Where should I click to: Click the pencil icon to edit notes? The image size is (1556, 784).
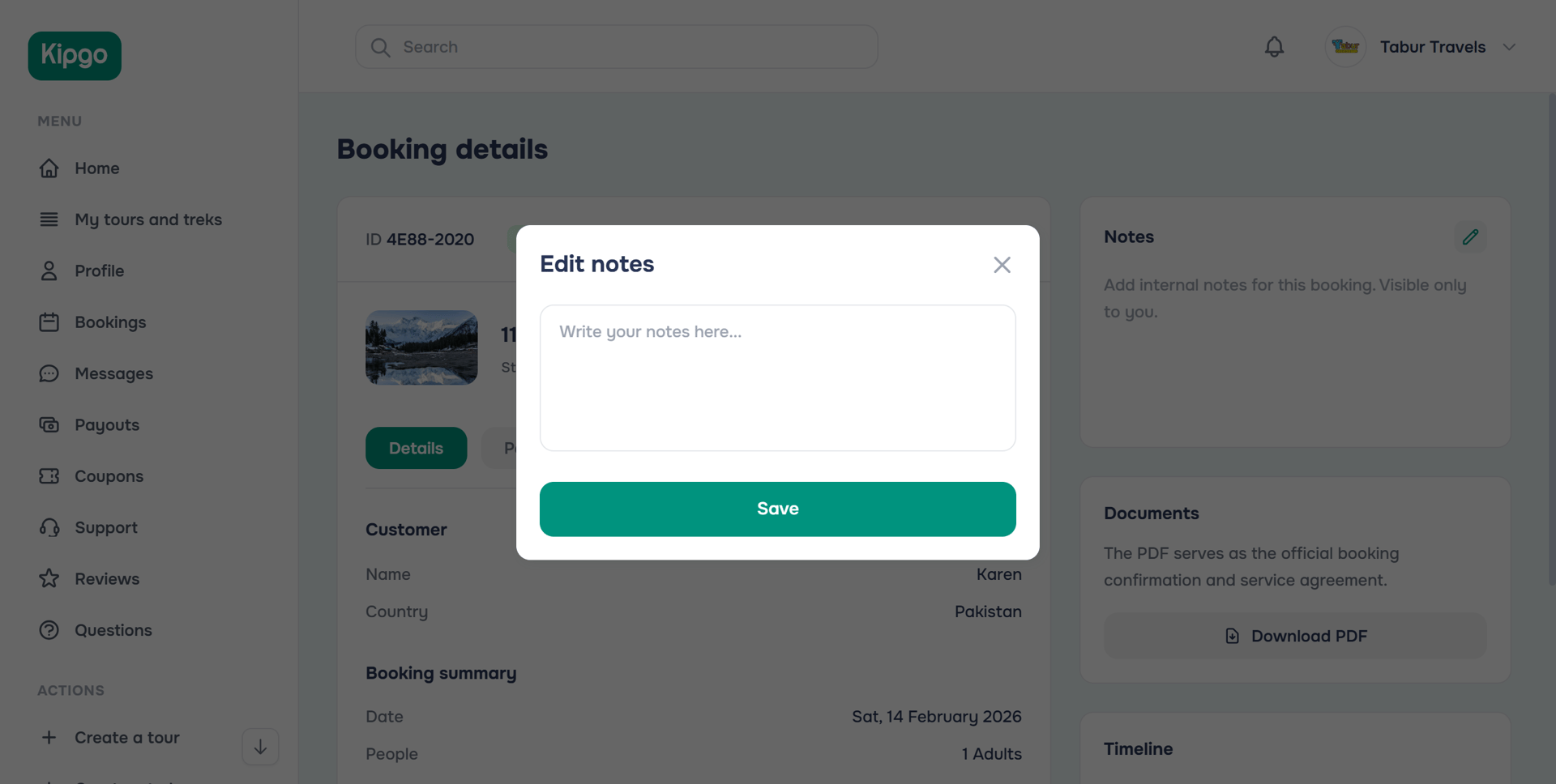1470,236
